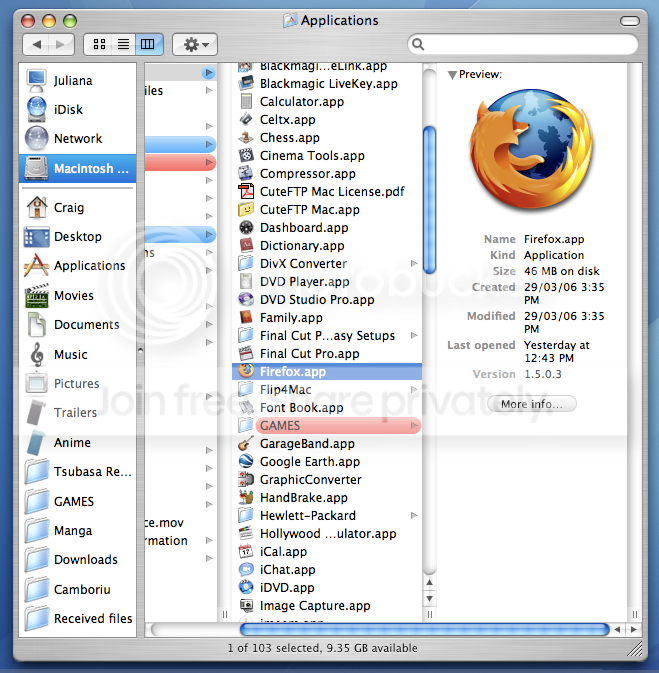Select GraphicConverter in the list
The height and width of the screenshot is (673, 659).
[327, 480]
